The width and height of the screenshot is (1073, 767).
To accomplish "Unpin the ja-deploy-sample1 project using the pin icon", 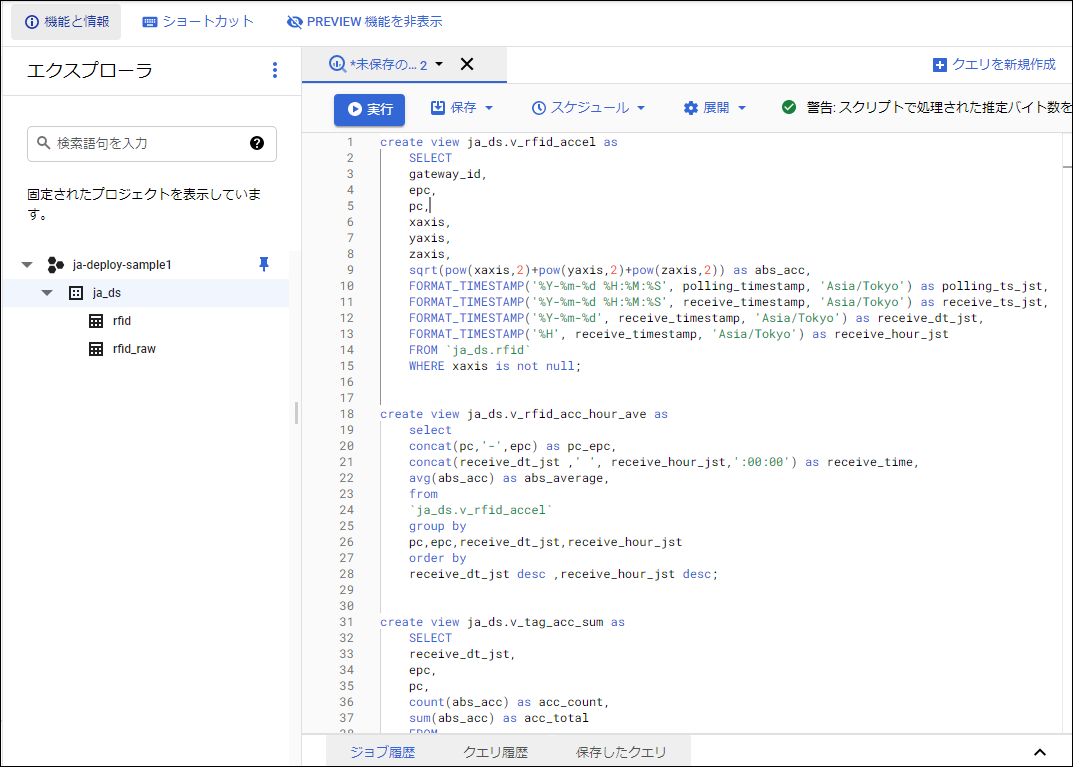I will (264, 264).
